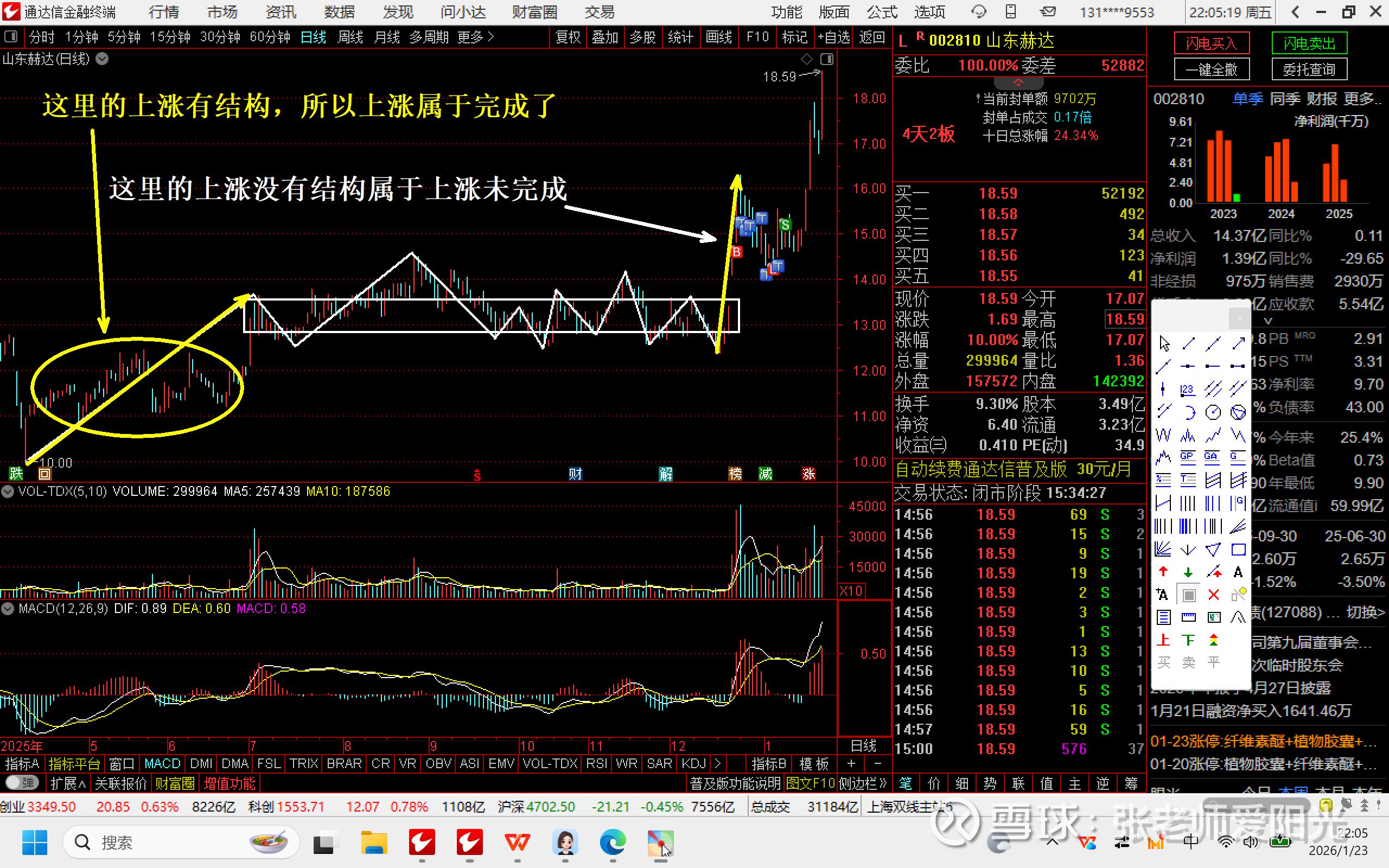Select the ruler measurement tool
The width and height of the screenshot is (1389, 868).
1188,618
